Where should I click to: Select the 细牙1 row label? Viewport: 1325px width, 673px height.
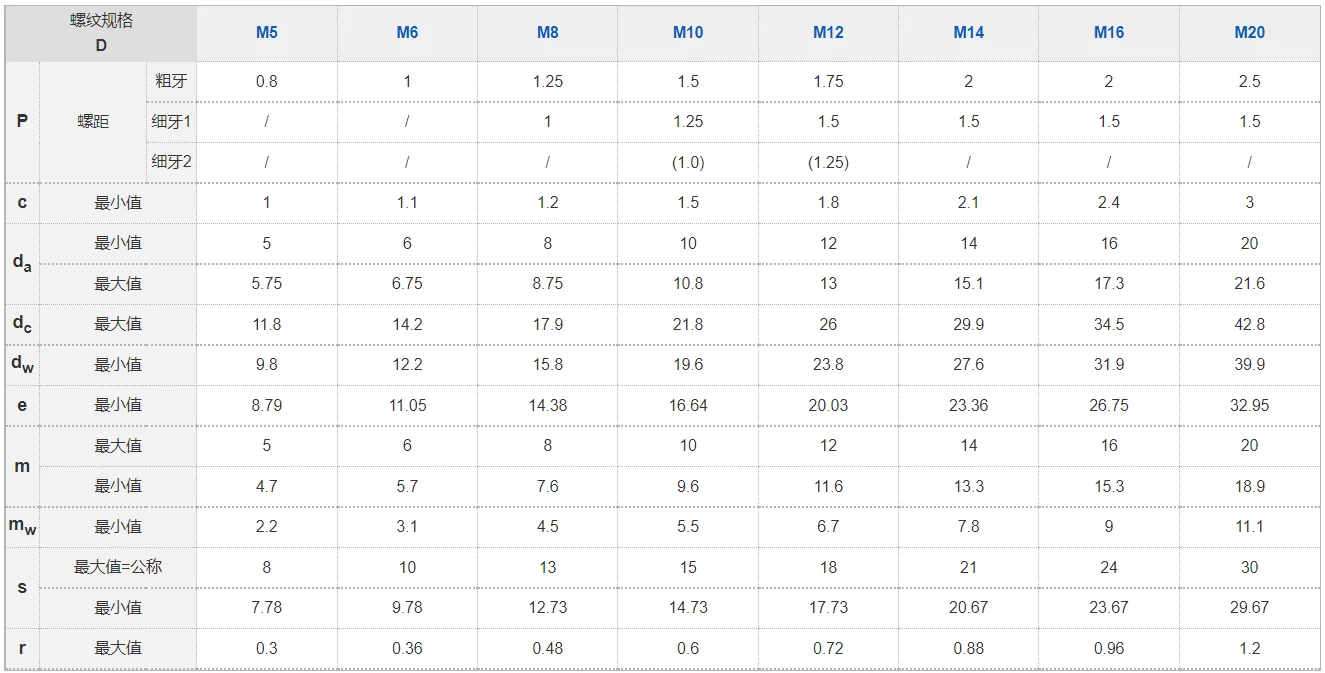click(x=171, y=121)
